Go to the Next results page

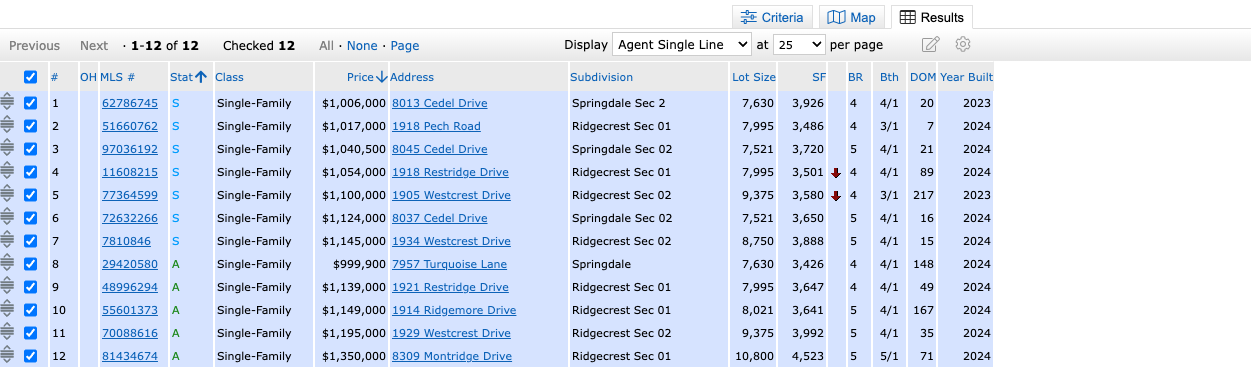pyautogui.click(x=94, y=46)
